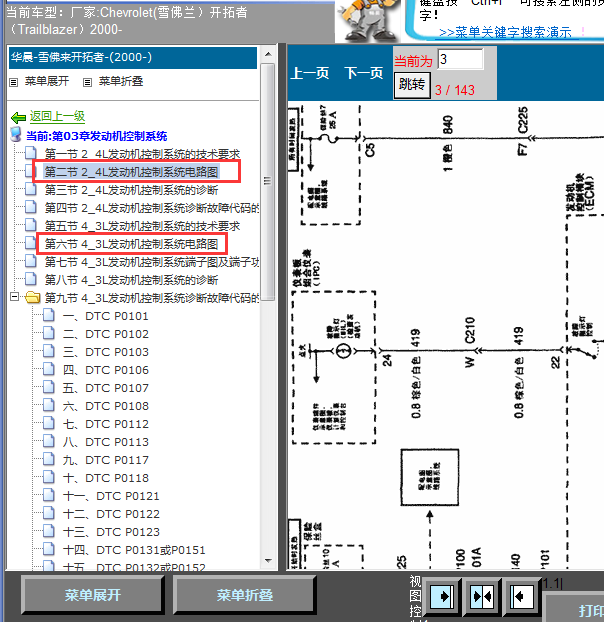604x622 pixels.
Task: Select the DTC P0107 entry
Action: [105, 388]
